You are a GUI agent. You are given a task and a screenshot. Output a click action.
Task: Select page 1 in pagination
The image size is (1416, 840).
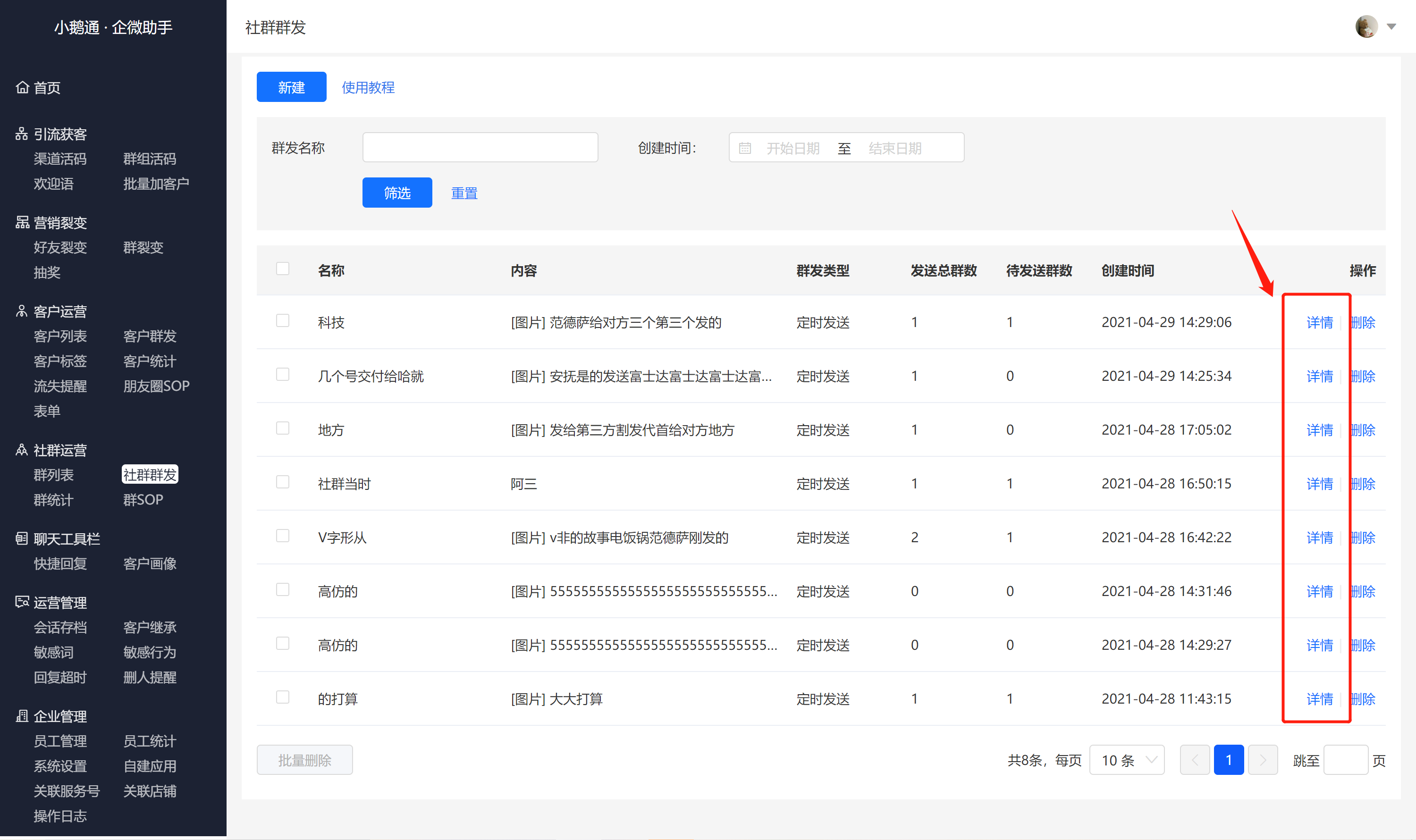[x=1229, y=760]
